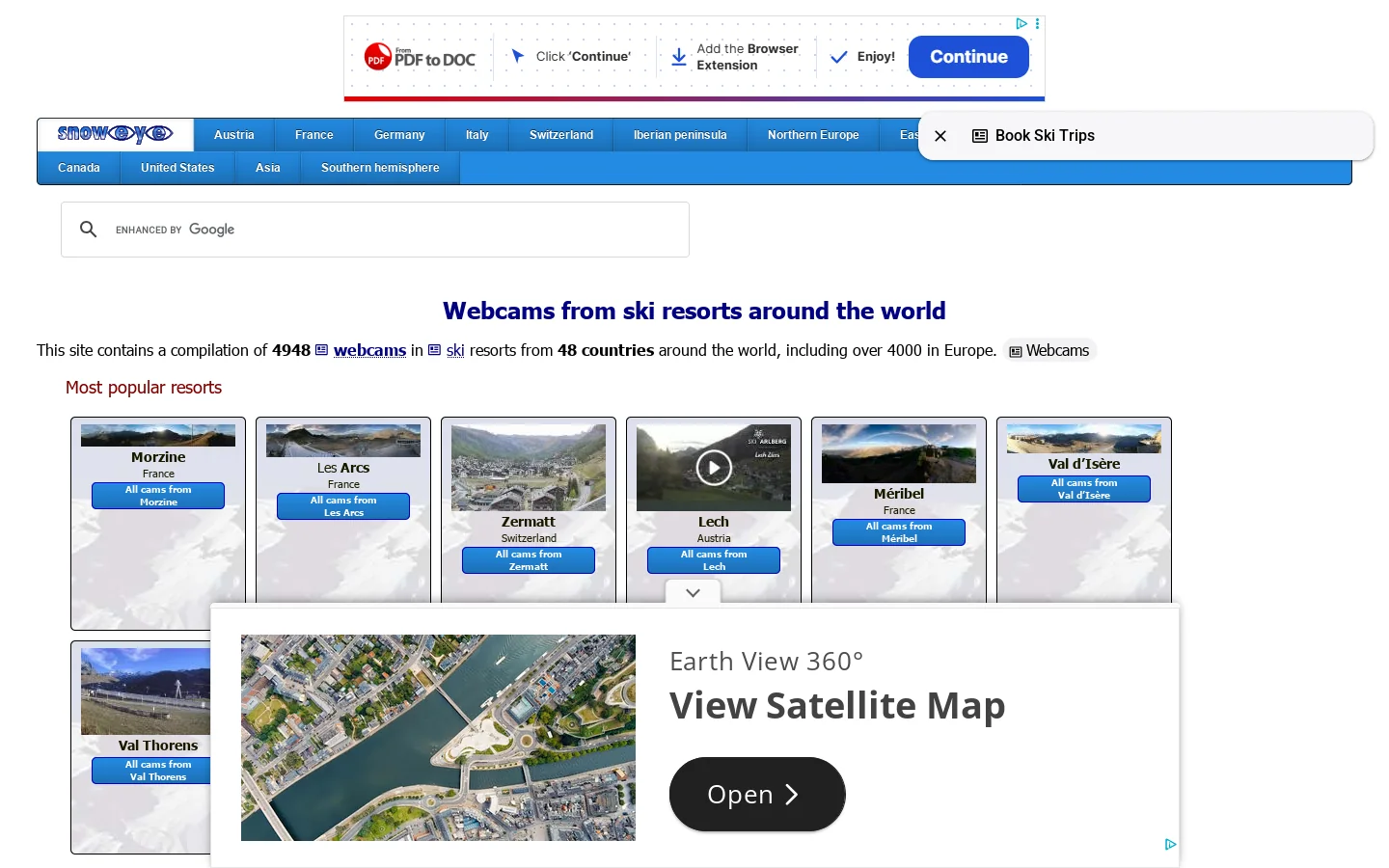Click the satellite map ad image
1389x868 pixels.
(x=438, y=738)
